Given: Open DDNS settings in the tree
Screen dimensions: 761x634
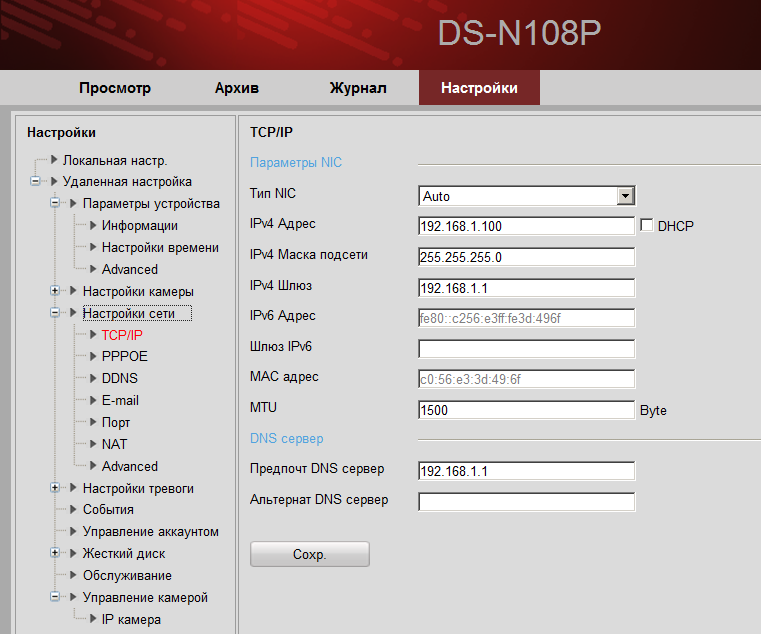Looking at the screenshot, I should (x=120, y=378).
